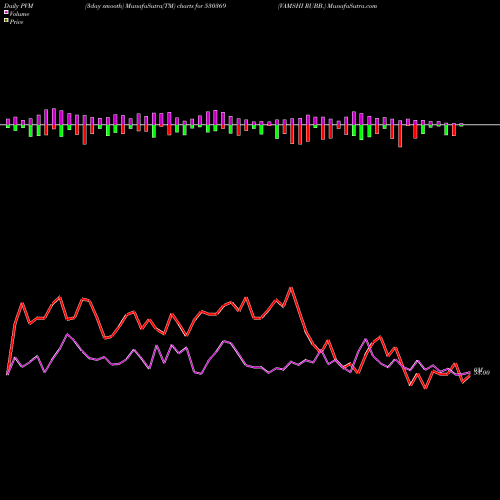Click the Price legend color swatch
This screenshot has width=500, height=500.
[6, 21]
